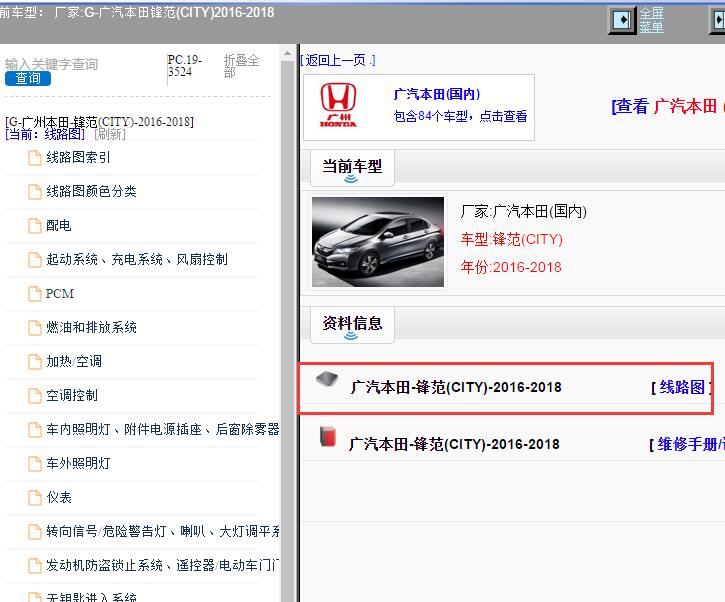Screen dimensions: 725x602
Task: Open 发动机防盗锁止系统、遥控器 entry
Action: click(163, 565)
